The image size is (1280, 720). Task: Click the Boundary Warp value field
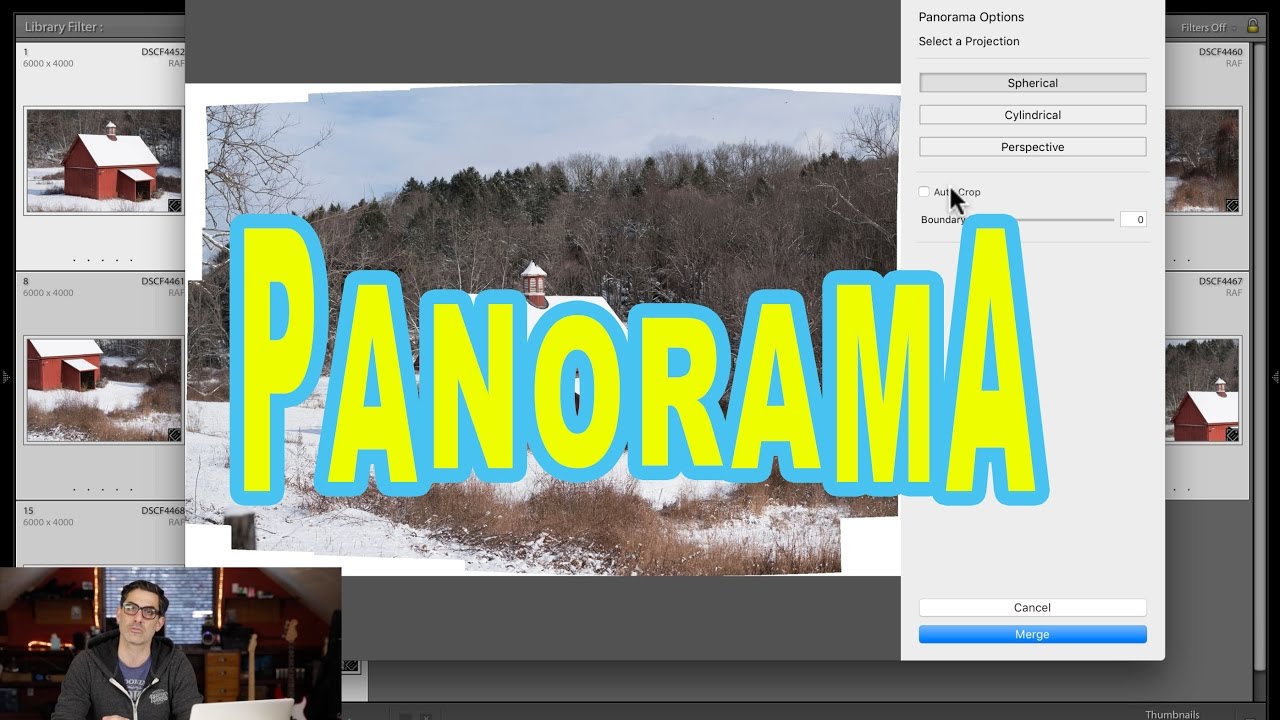[x=1133, y=219]
